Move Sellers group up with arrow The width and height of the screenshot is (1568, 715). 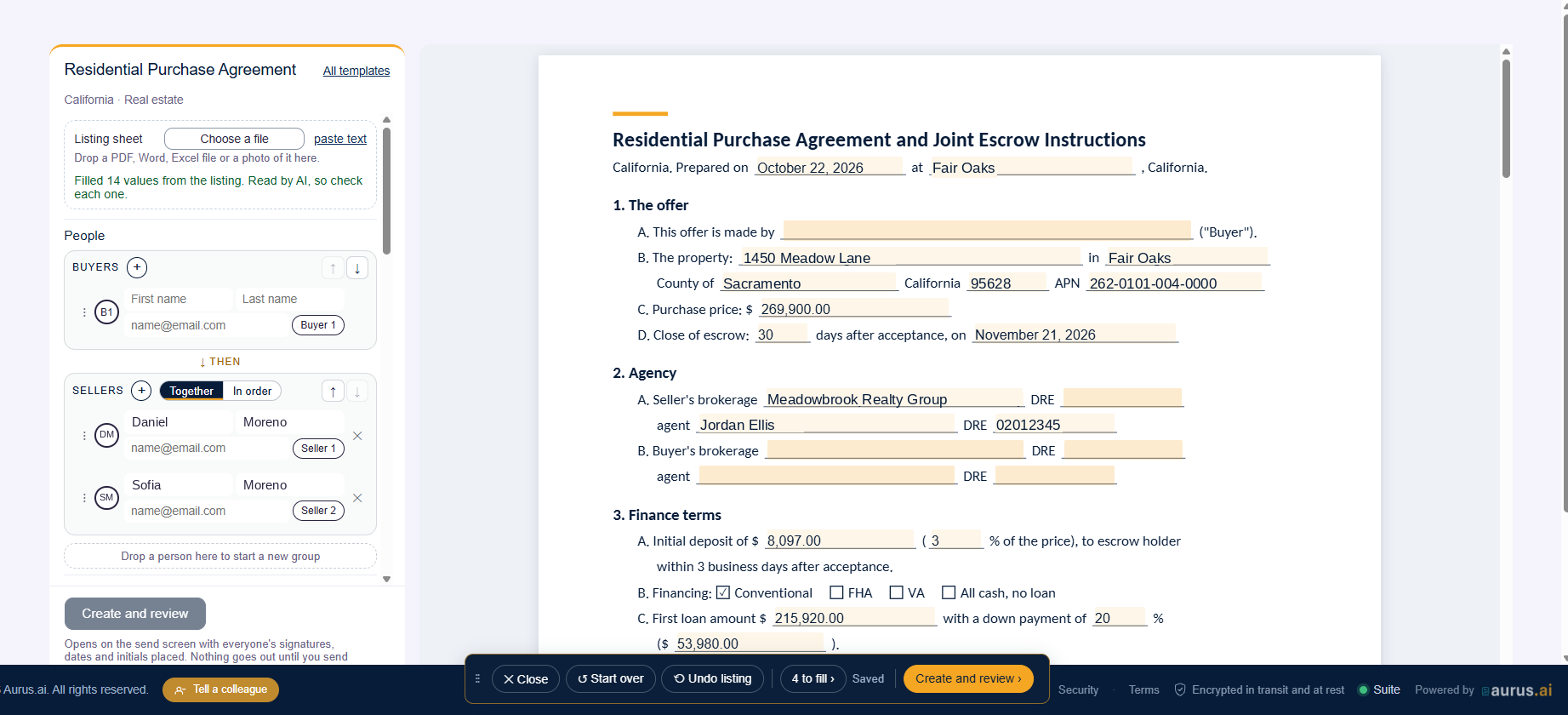[x=333, y=392]
